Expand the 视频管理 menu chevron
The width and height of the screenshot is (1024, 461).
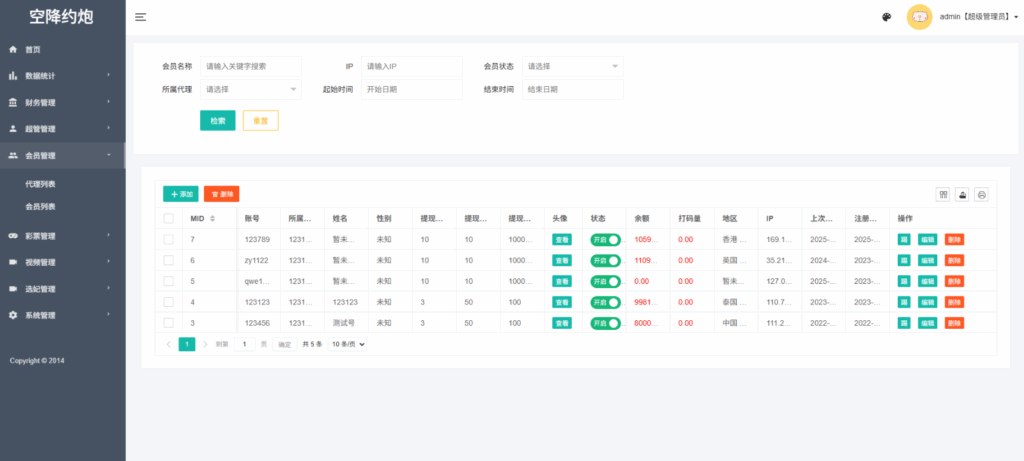tap(109, 262)
